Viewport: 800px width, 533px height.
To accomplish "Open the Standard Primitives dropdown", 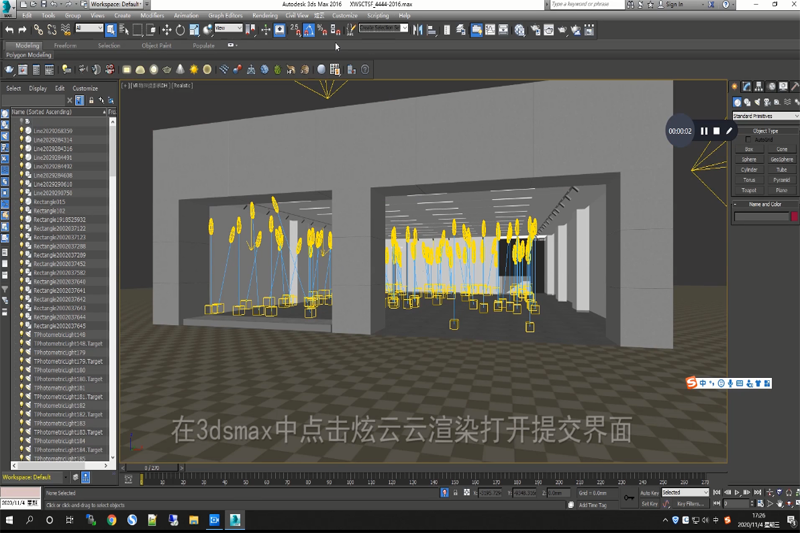I will (x=765, y=116).
